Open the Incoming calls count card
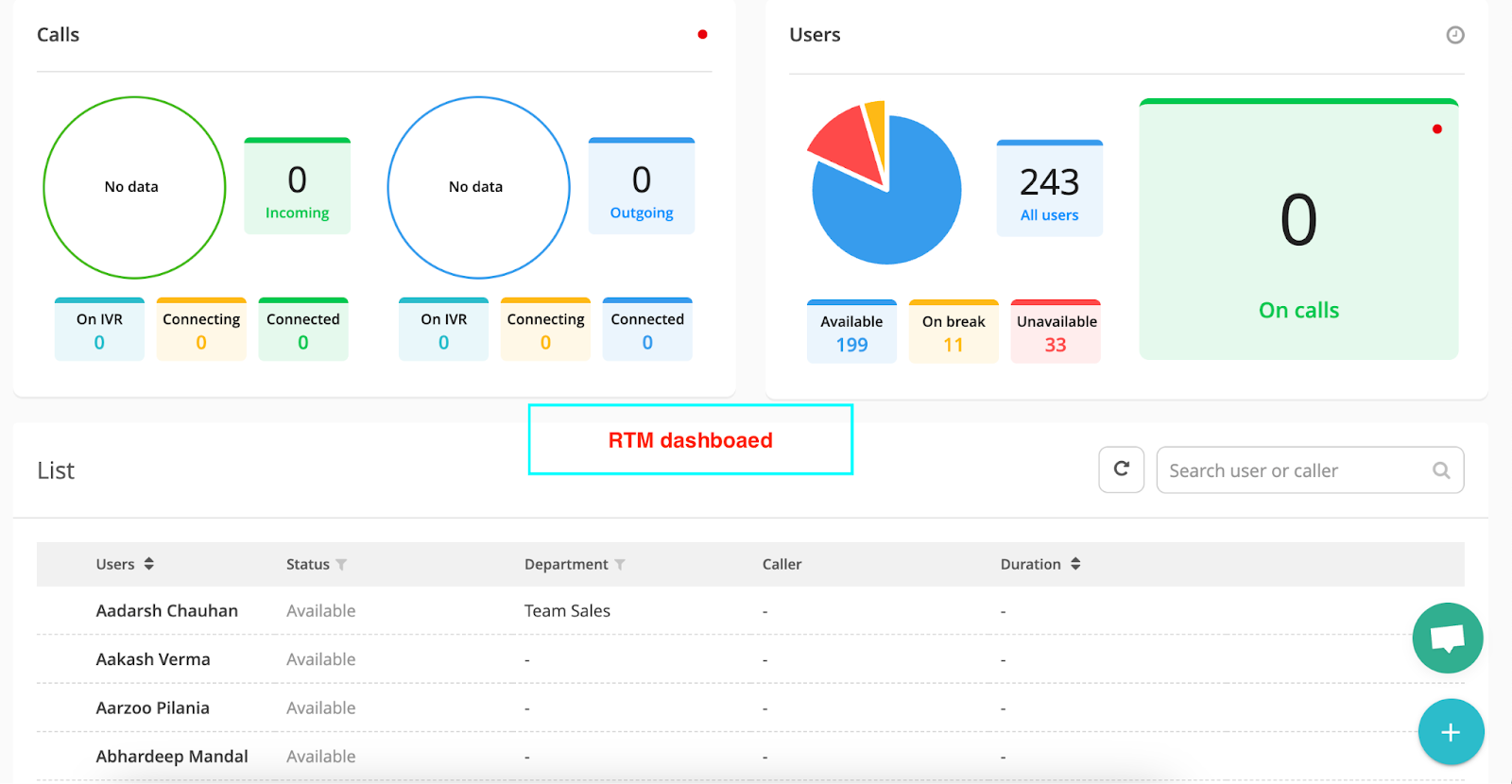This screenshot has width=1512, height=784. [x=297, y=188]
